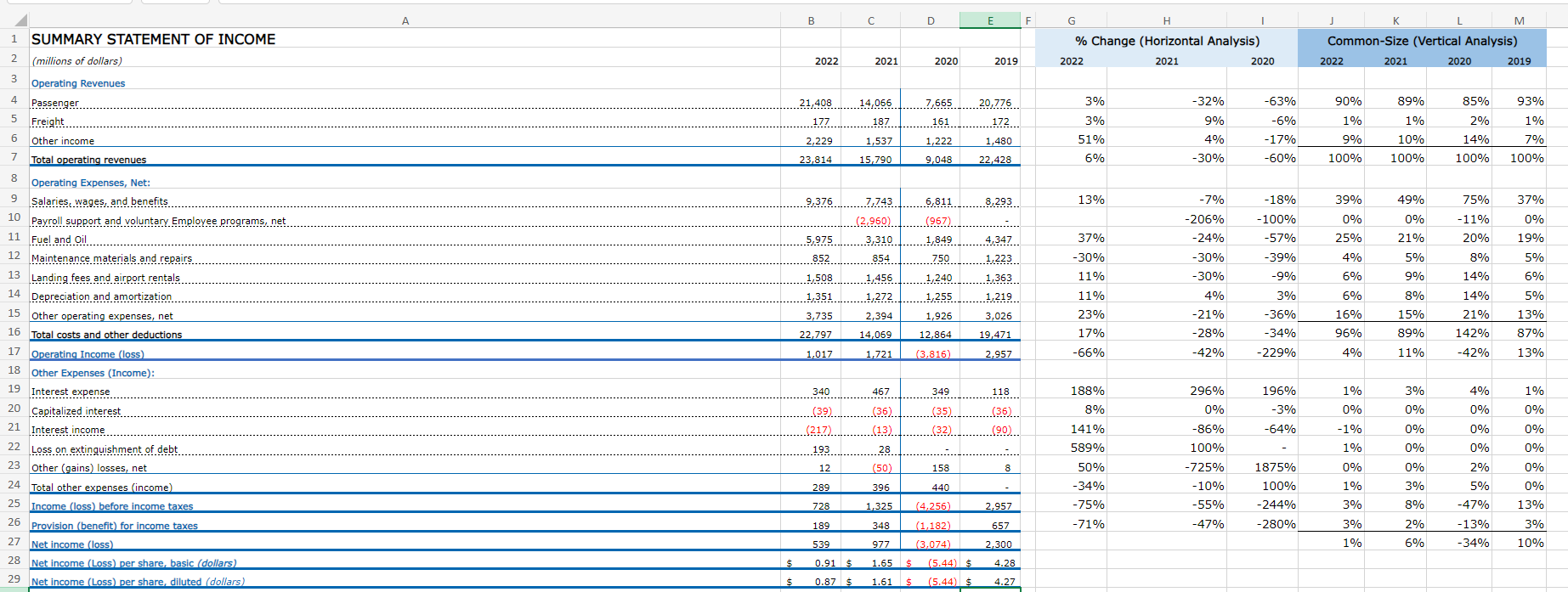The image size is (1568, 592).
Task: Select Loss on extinguishment of debt label
Action: click(x=105, y=449)
